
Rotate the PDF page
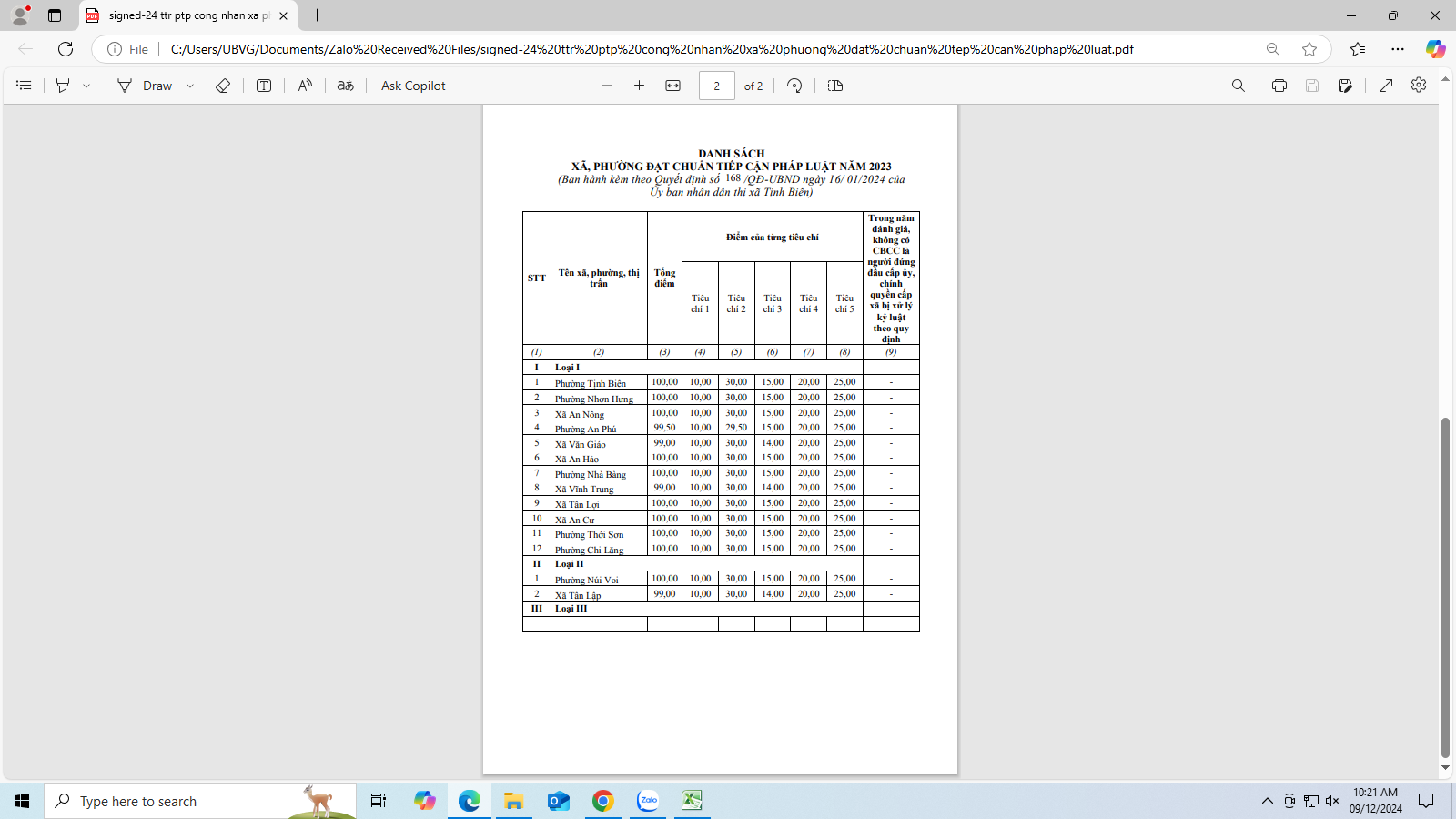click(794, 86)
